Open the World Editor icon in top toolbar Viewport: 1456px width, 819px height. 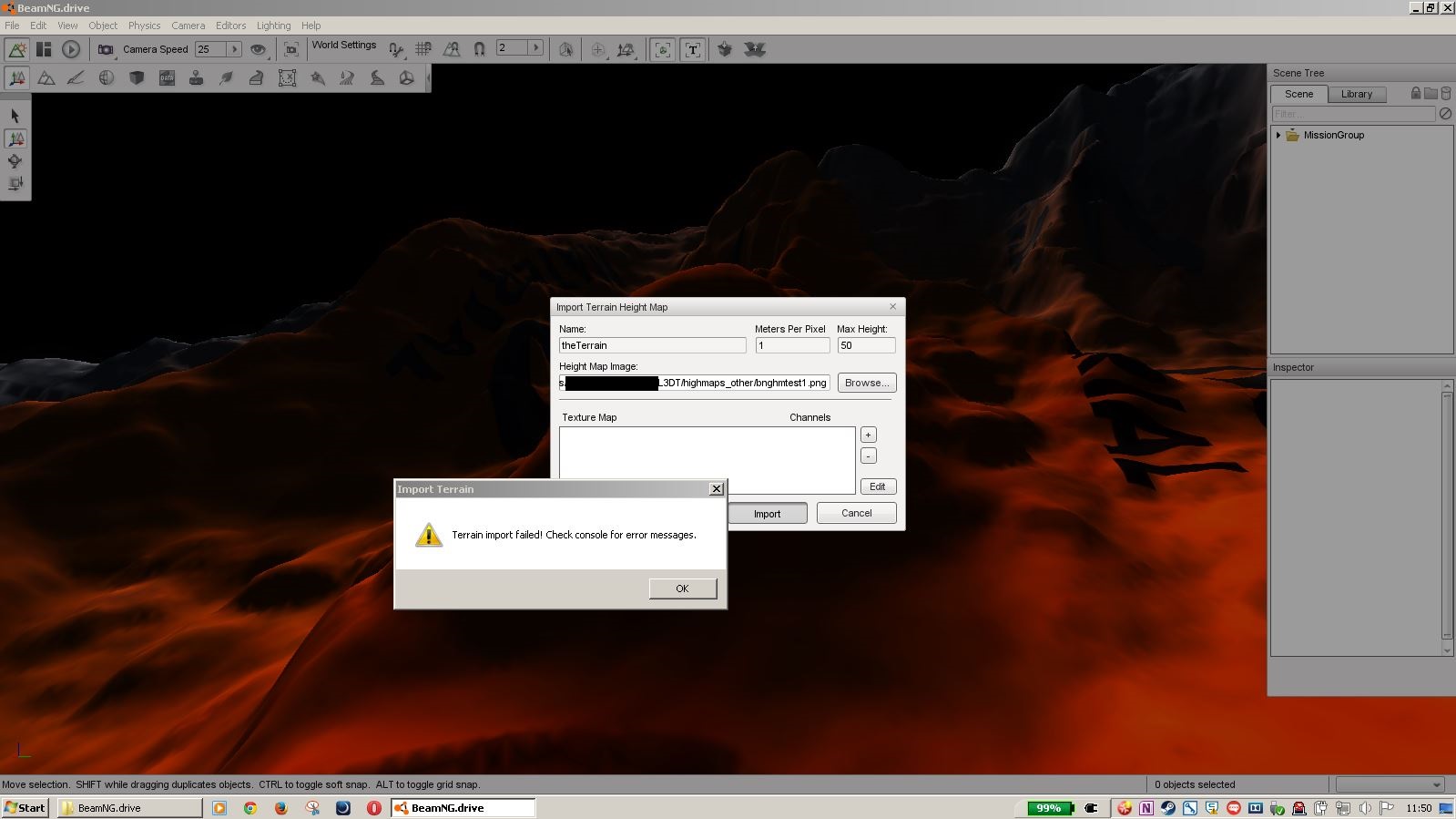click(16, 49)
